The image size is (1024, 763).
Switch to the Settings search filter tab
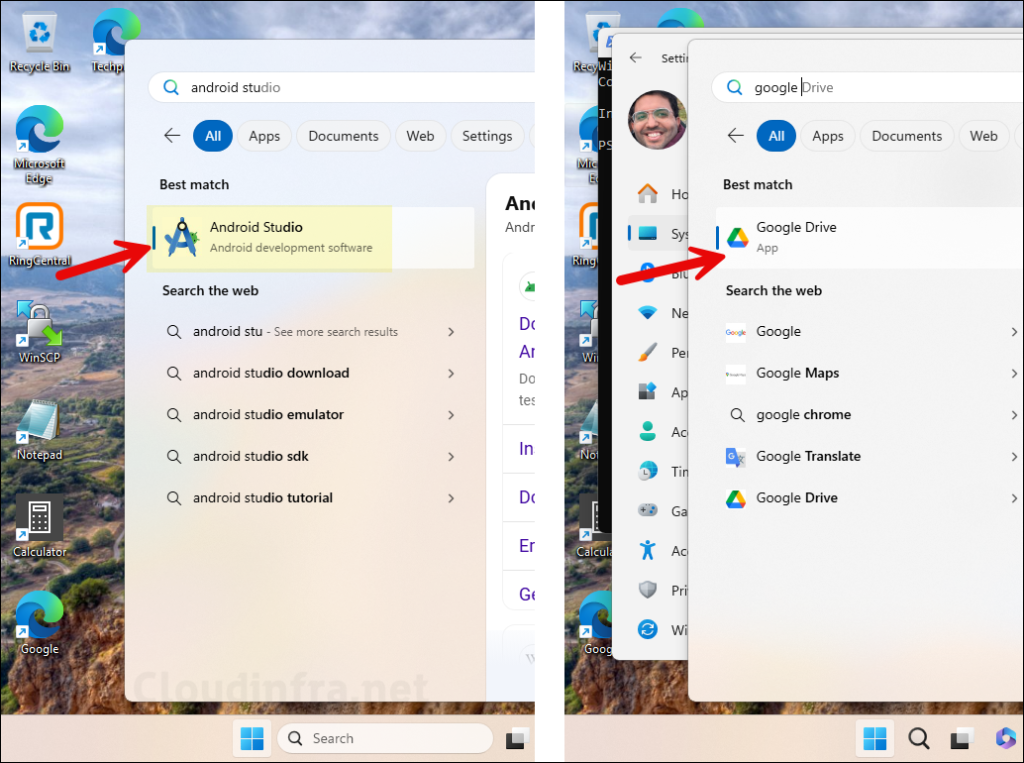coord(487,136)
